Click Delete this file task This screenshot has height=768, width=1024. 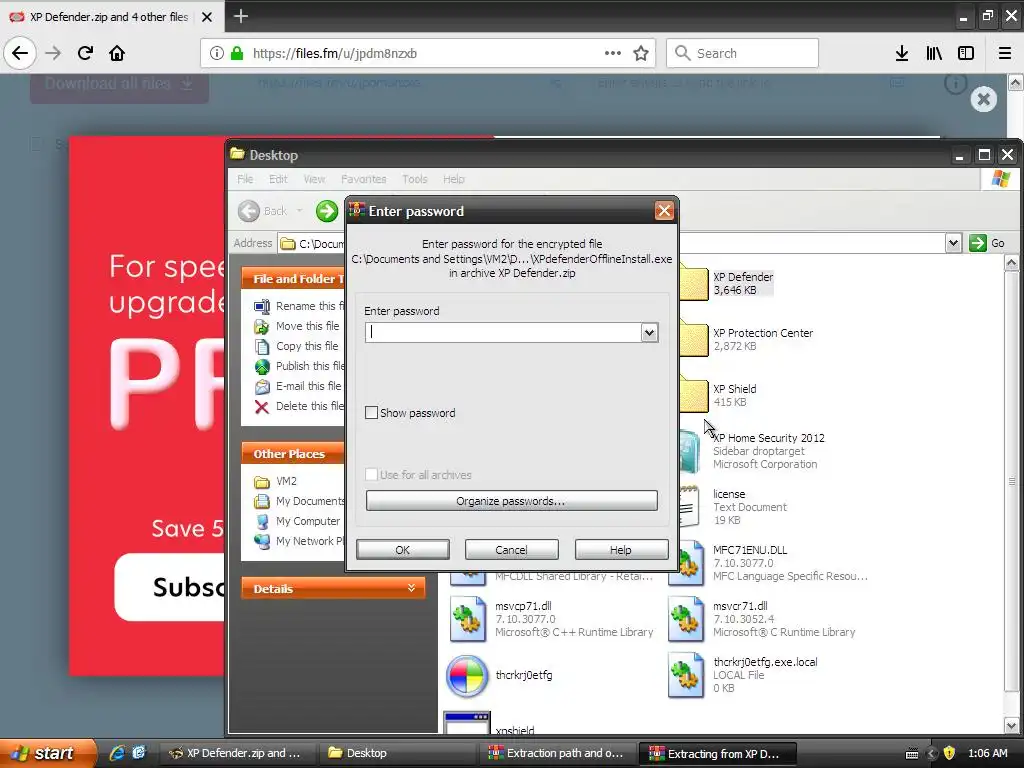point(298,406)
